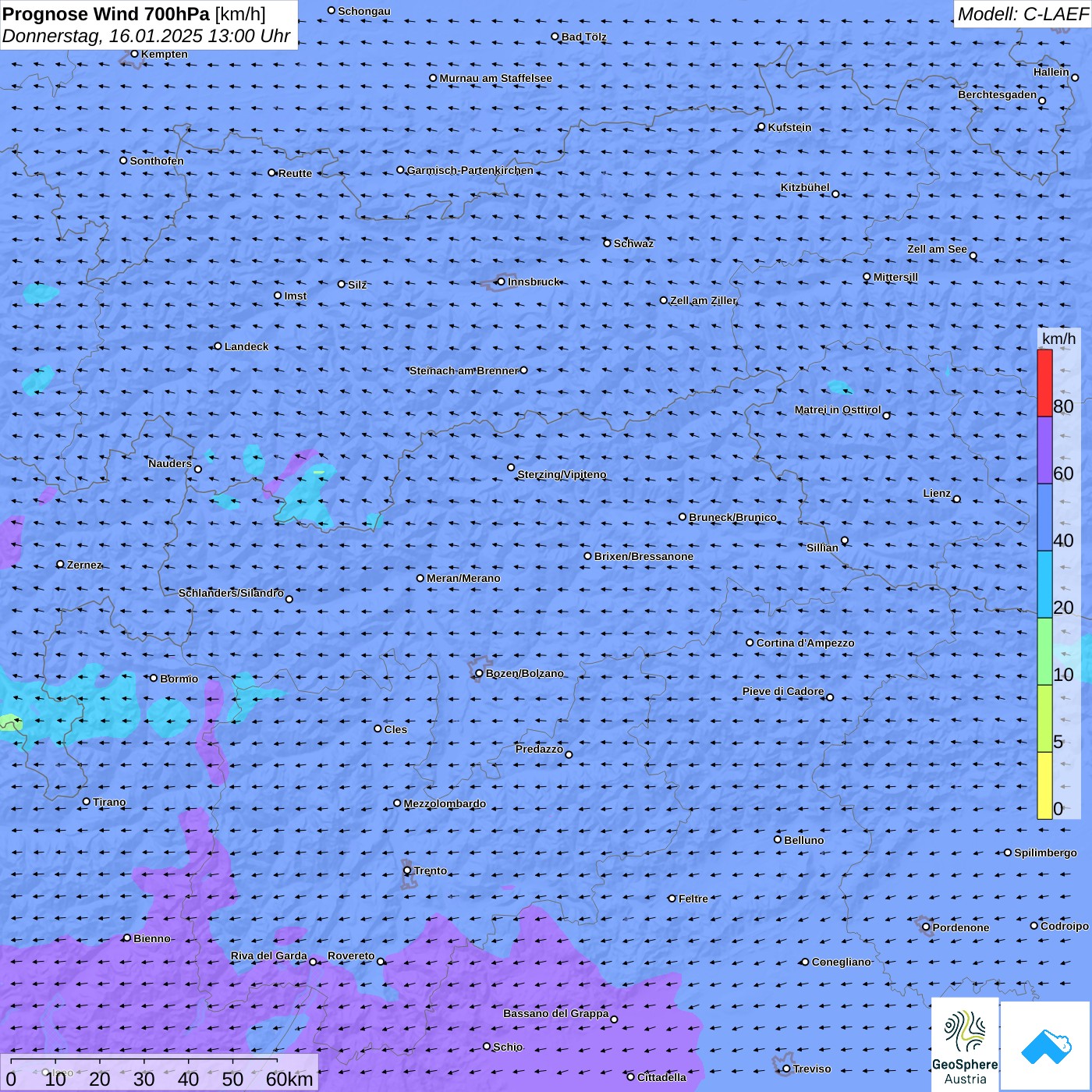Select the purple segment of the wind legend
The height and width of the screenshot is (1092, 1092).
tap(1044, 451)
